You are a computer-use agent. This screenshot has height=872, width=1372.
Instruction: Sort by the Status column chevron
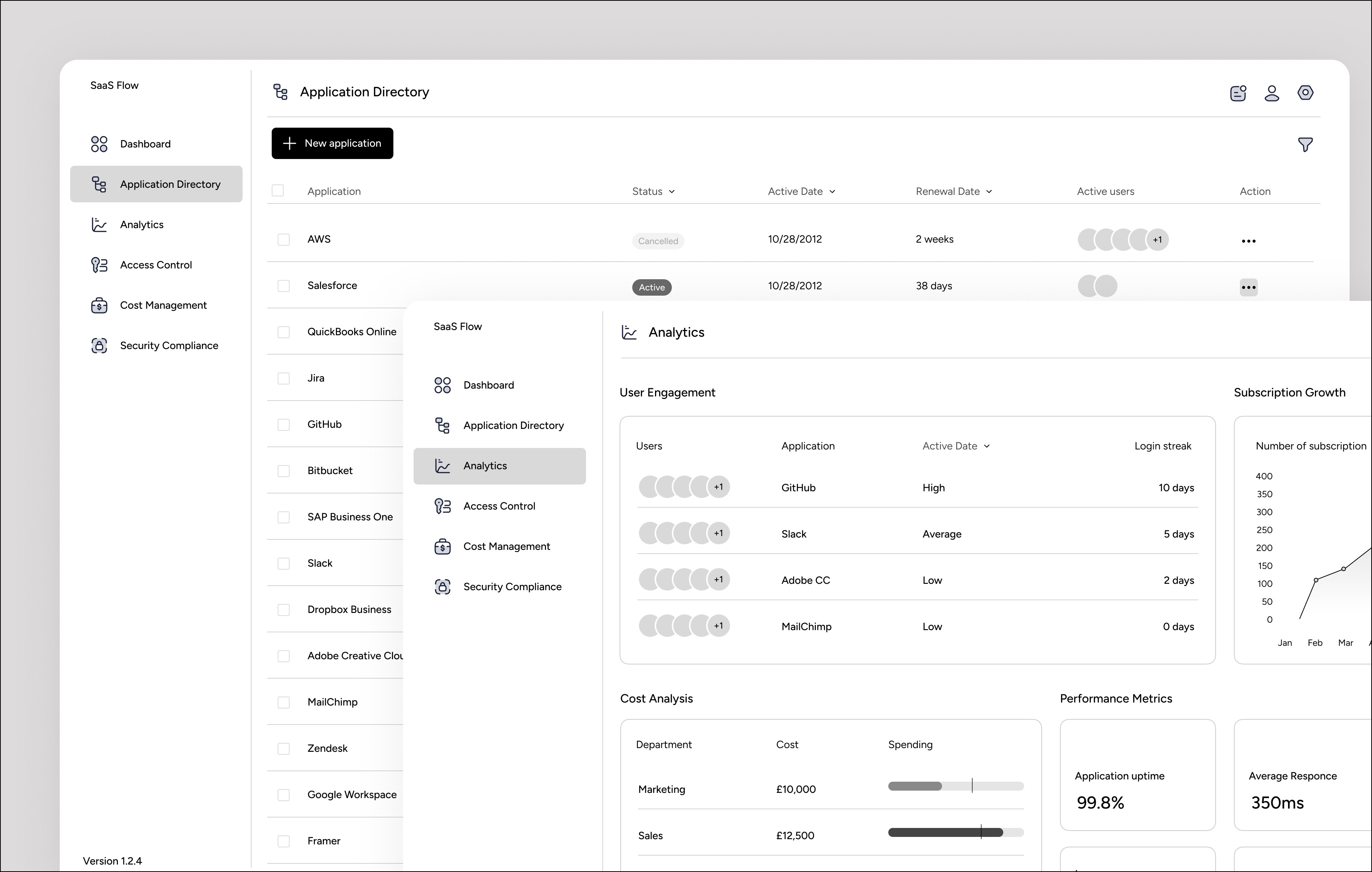672,191
